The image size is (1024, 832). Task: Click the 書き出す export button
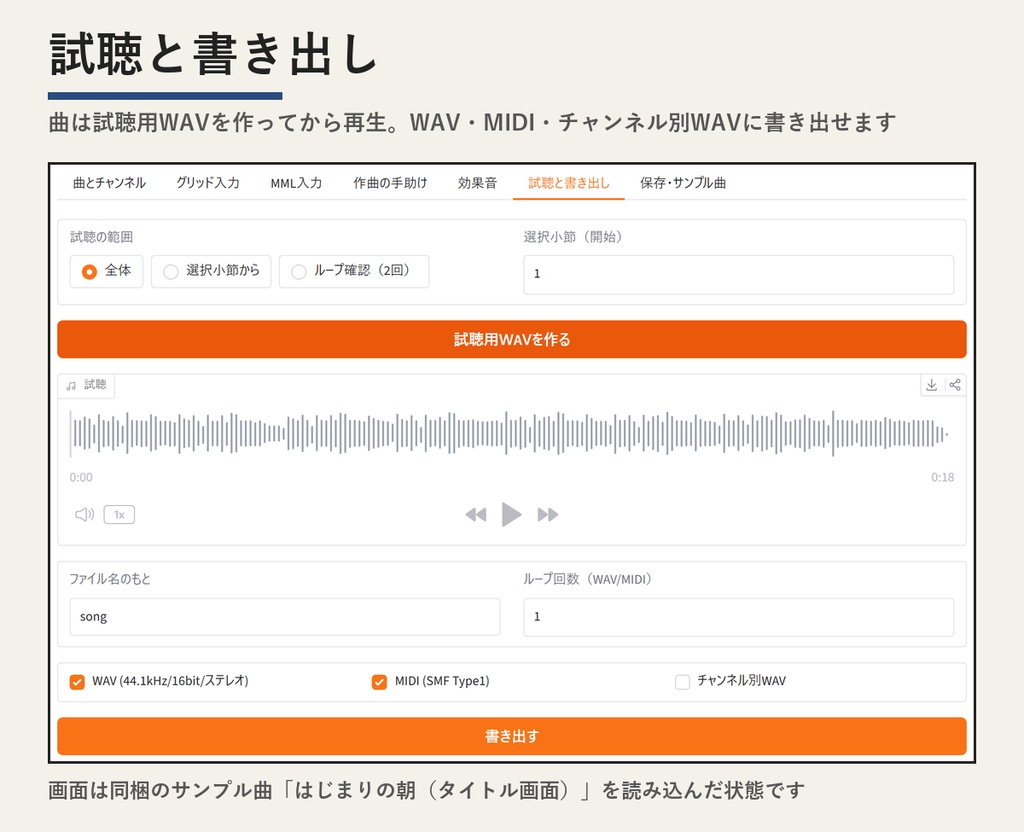point(512,736)
